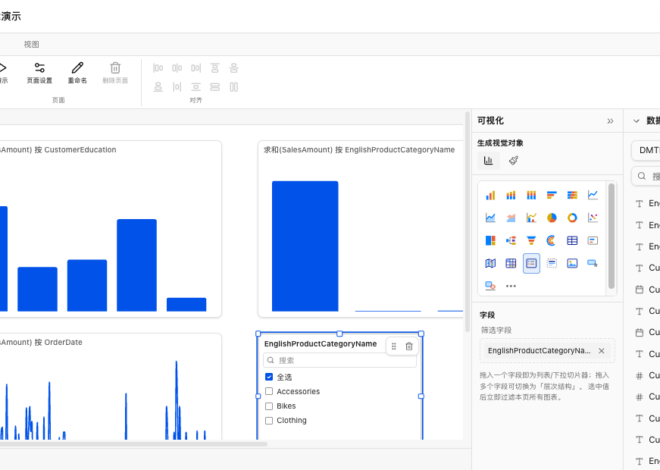Select the pie chart visual
The image size is (660, 470).
pyautogui.click(x=551, y=218)
